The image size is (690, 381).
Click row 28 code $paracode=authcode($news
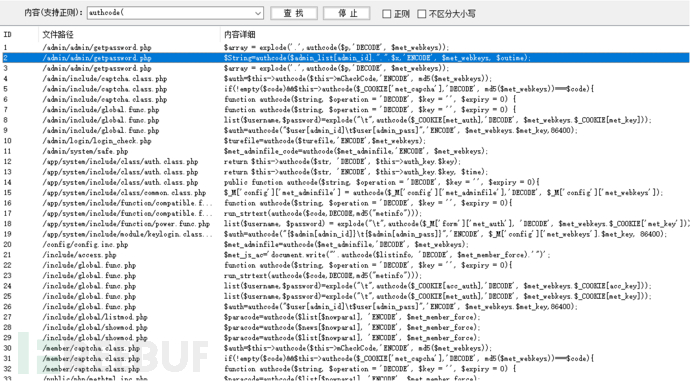[352, 327]
